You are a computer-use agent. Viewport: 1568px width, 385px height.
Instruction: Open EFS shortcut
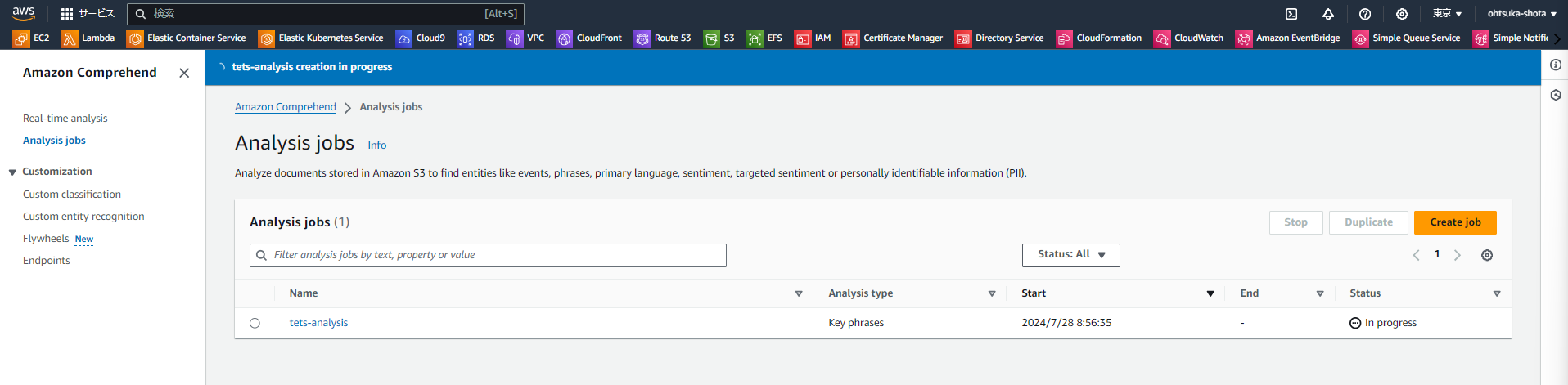(x=765, y=38)
